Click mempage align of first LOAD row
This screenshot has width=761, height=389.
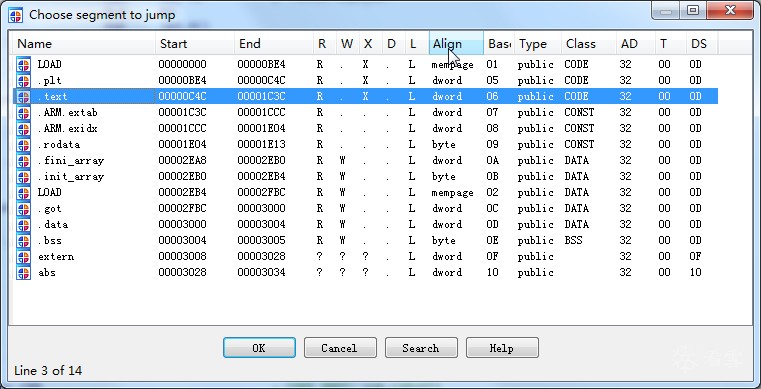[452, 65]
